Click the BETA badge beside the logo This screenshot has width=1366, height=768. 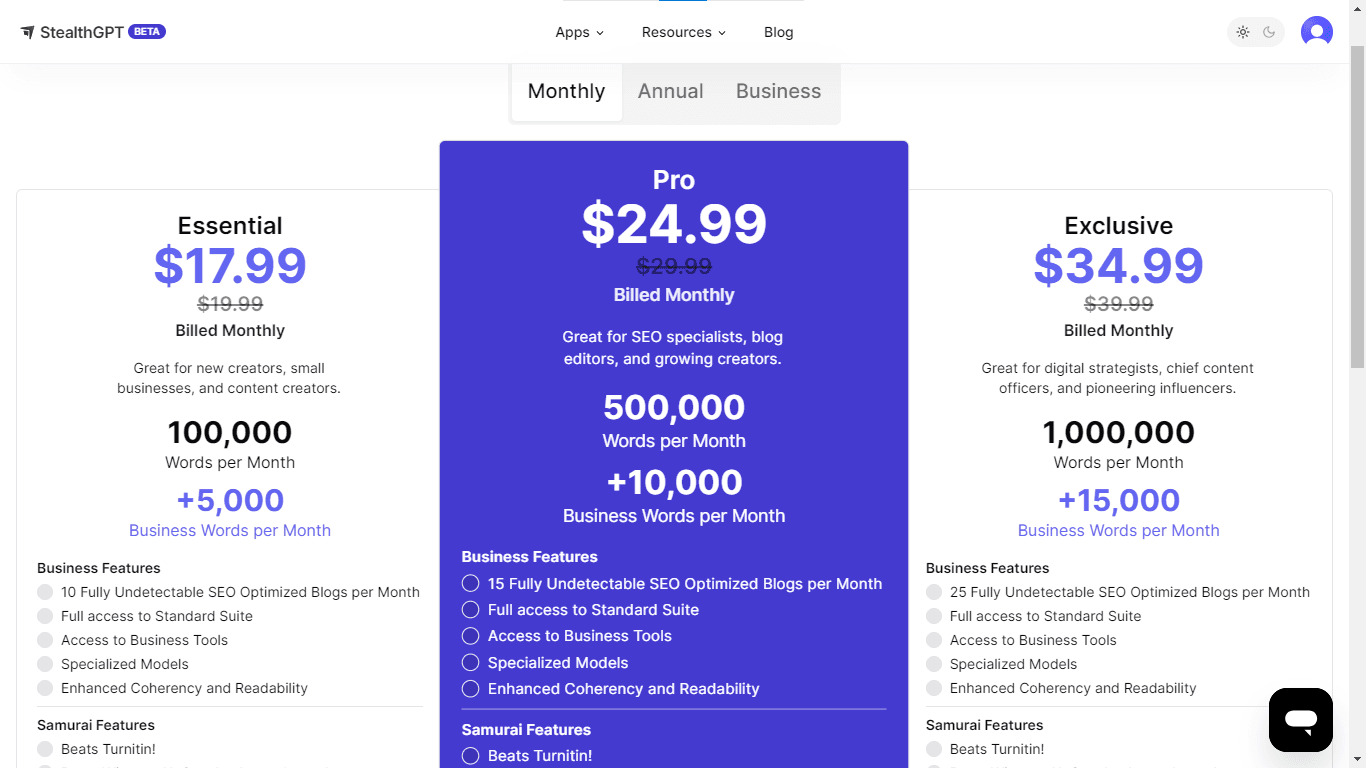pos(147,32)
